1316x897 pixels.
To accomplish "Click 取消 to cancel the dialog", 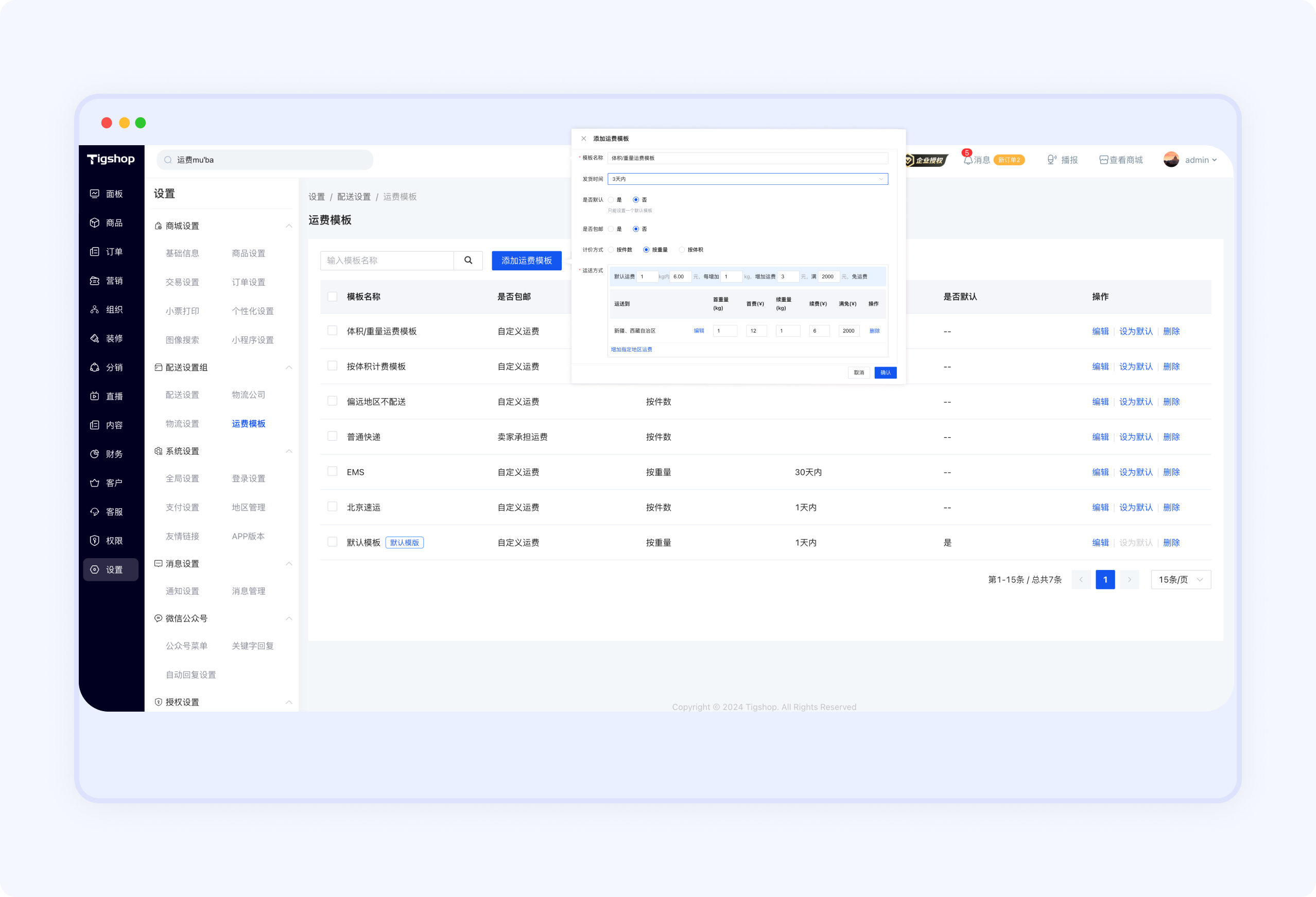I will (858, 373).
